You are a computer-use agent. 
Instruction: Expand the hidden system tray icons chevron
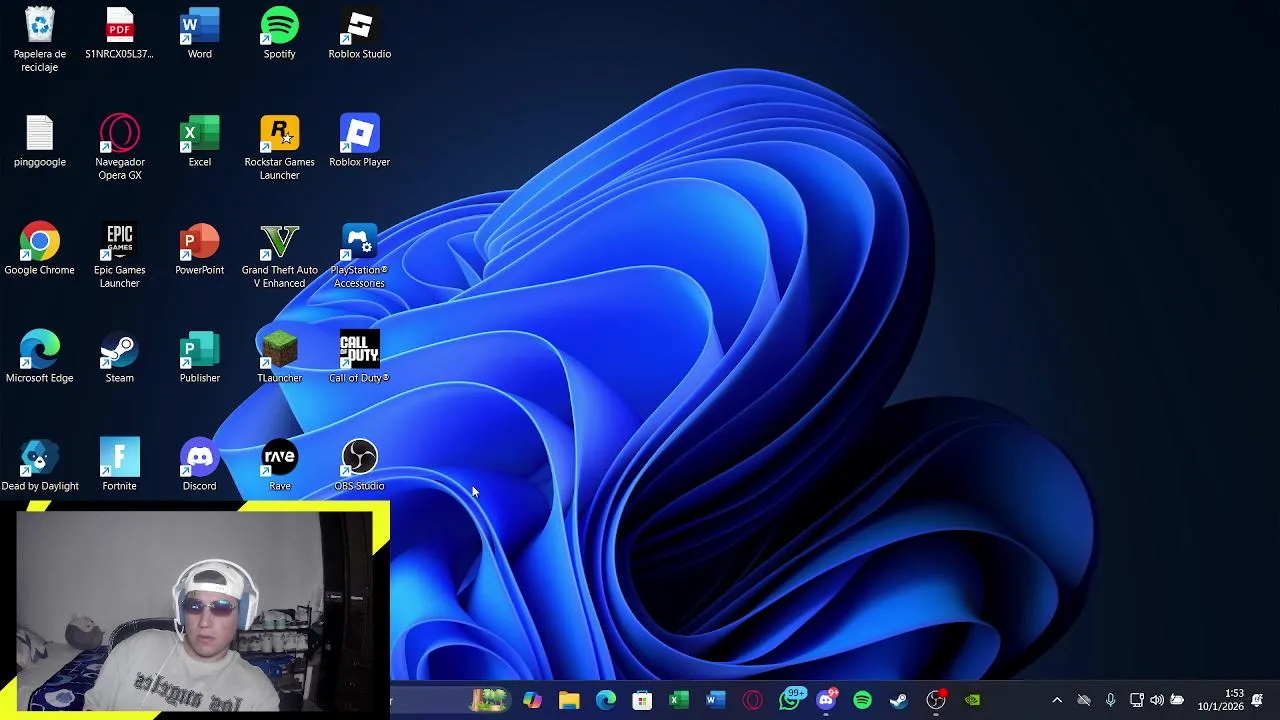tap(1057, 700)
